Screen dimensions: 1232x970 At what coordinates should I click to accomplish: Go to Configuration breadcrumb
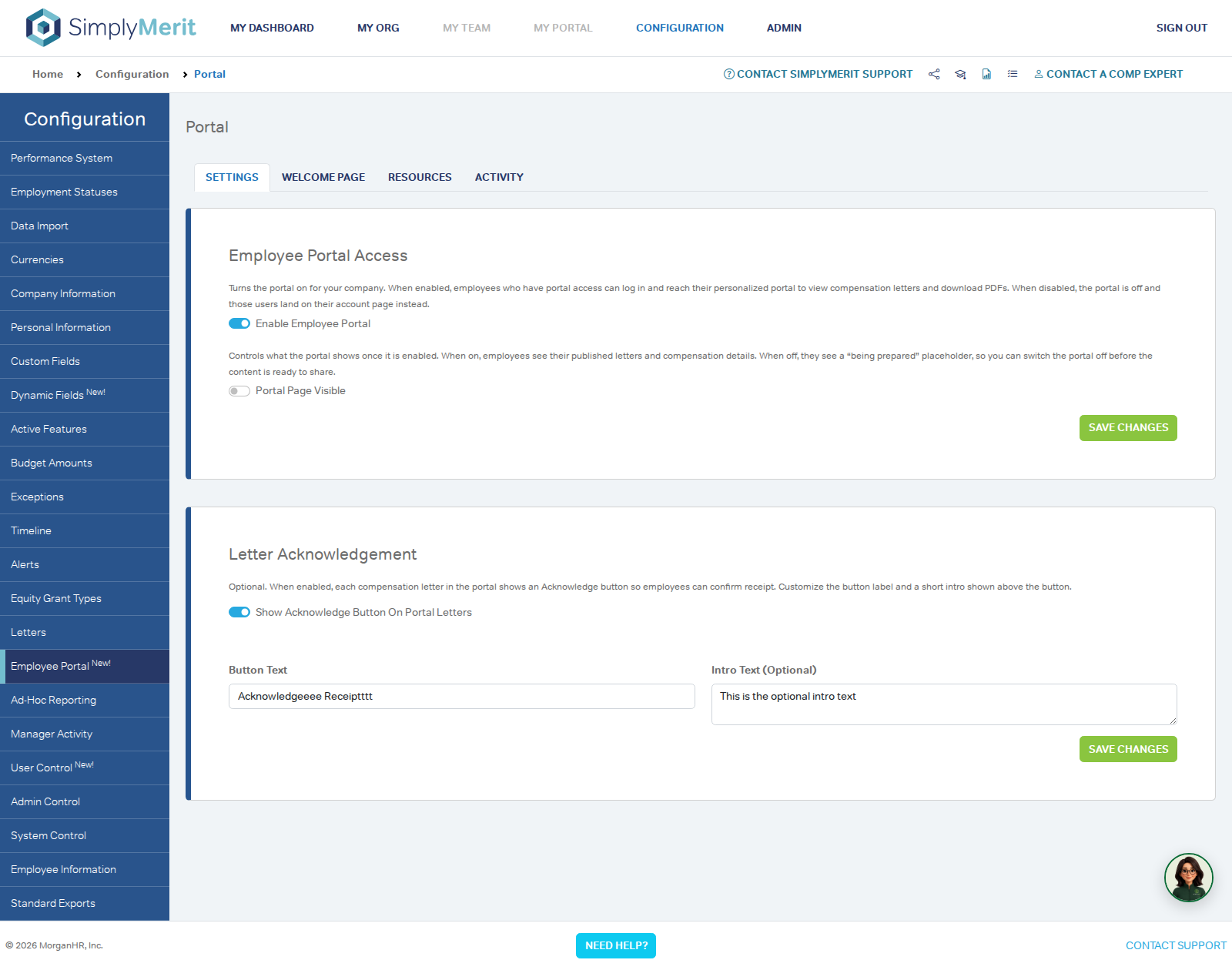click(x=132, y=74)
